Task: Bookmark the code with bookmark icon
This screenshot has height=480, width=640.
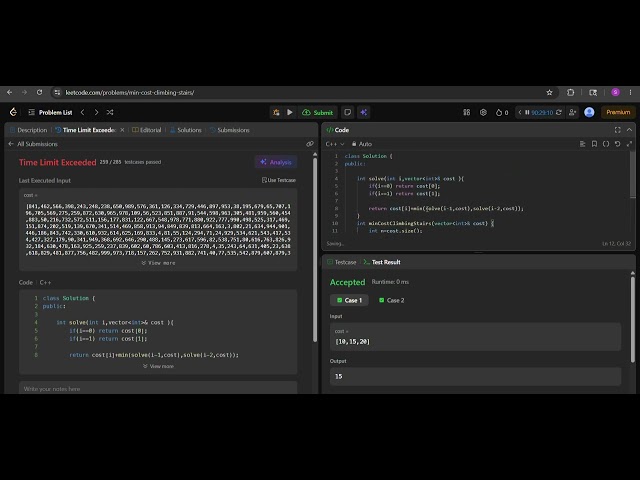Action: pos(594,144)
